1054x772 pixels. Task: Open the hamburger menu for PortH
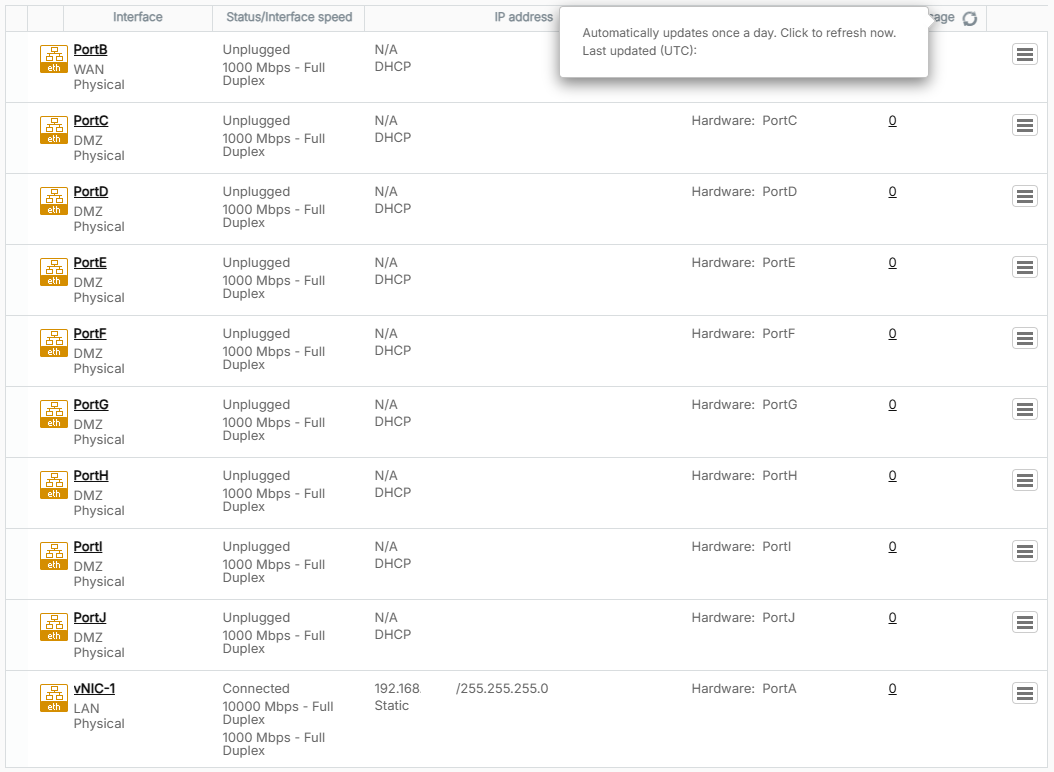pyautogui.click(x=1024, y=480)
